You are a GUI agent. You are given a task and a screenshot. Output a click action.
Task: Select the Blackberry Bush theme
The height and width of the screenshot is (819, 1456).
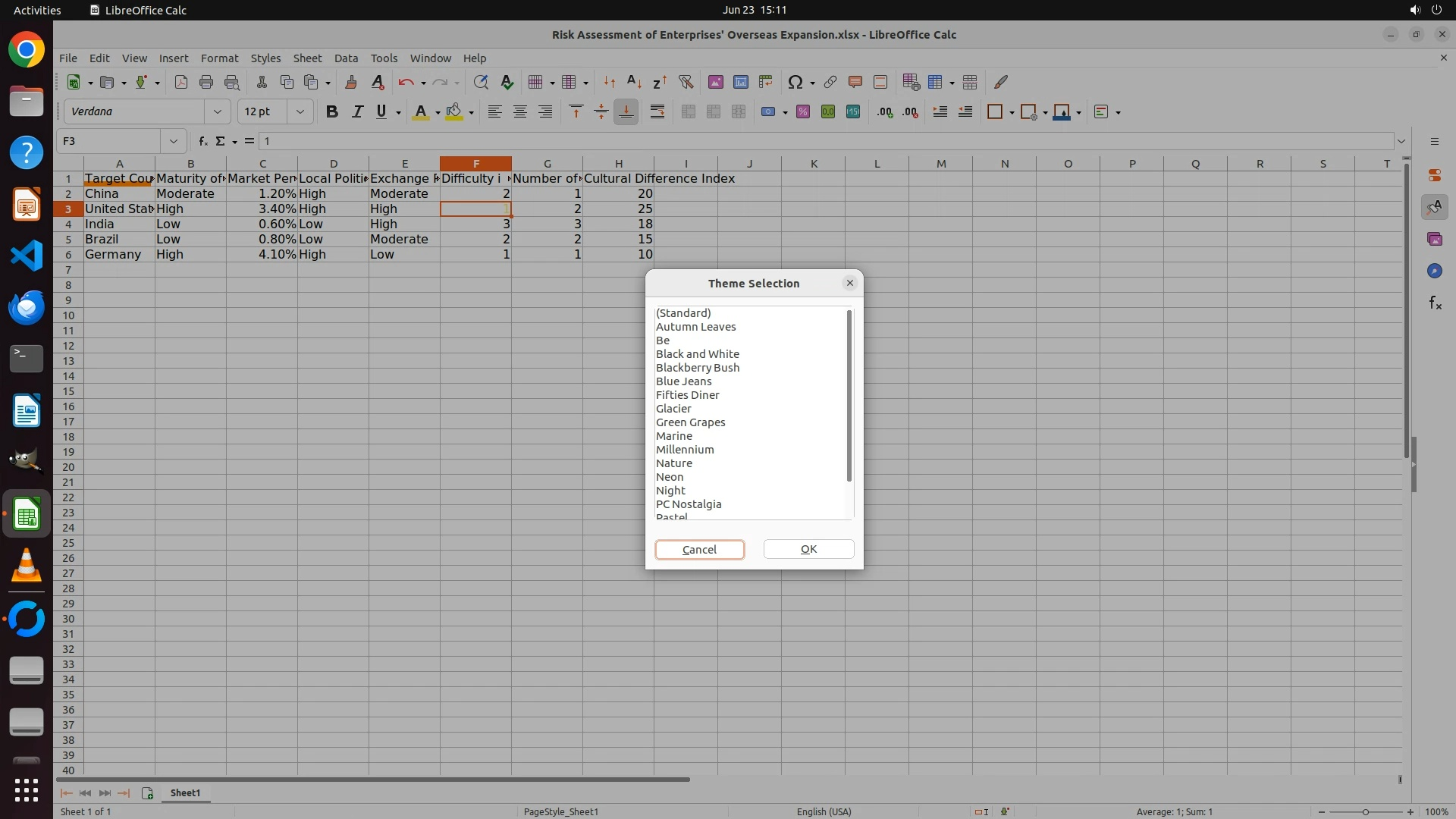pyautogui.click(x=697, y=368)
